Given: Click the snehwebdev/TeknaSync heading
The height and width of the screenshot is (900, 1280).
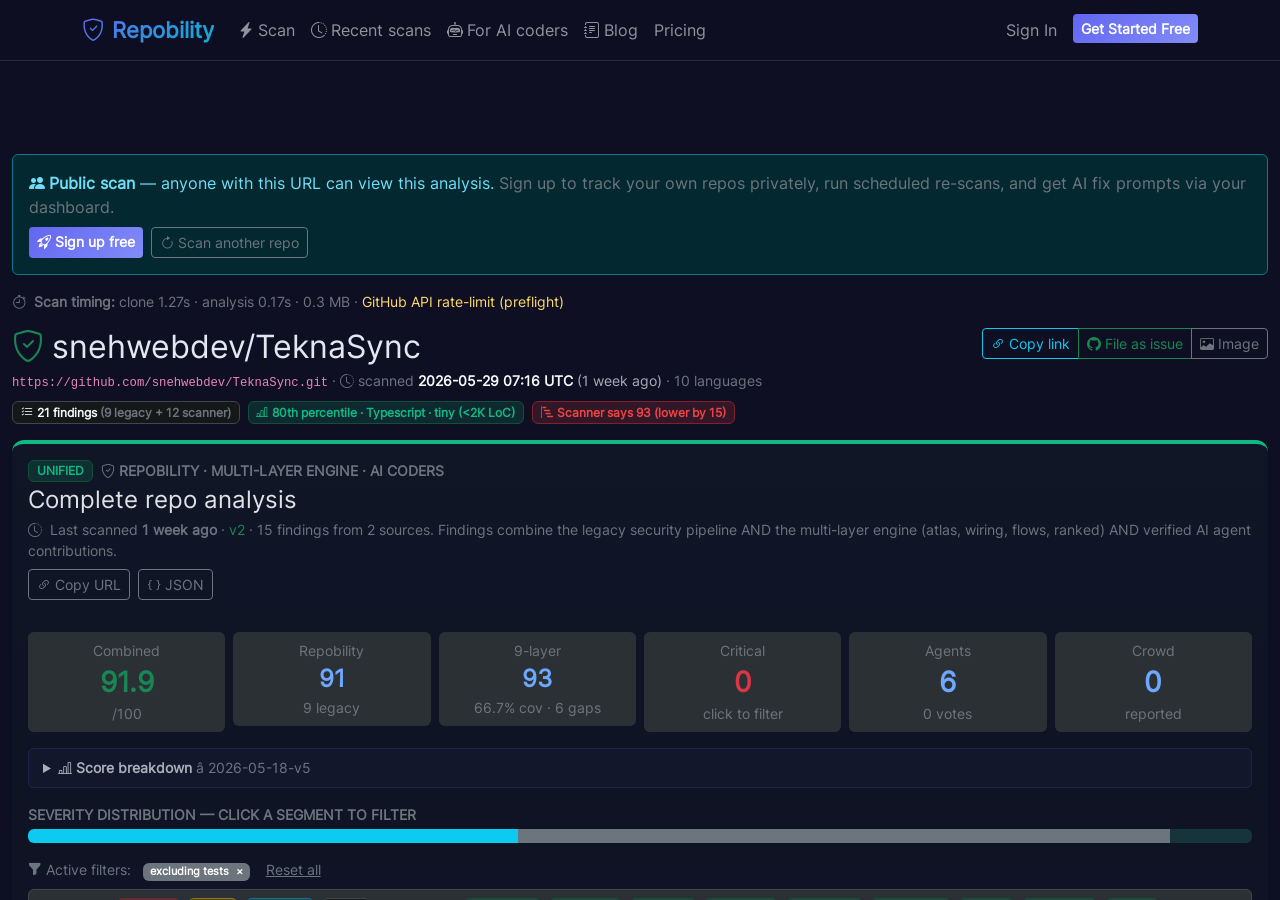Looking at the screenshot, I should (x=236, y=347).
